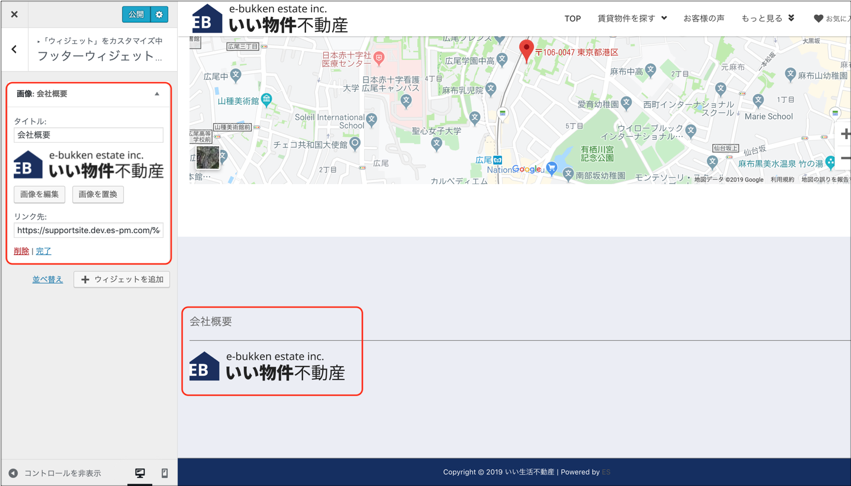Expand the もっと見る navigation menu
This screenshot has height=486, width=851.
coord(767,18)
